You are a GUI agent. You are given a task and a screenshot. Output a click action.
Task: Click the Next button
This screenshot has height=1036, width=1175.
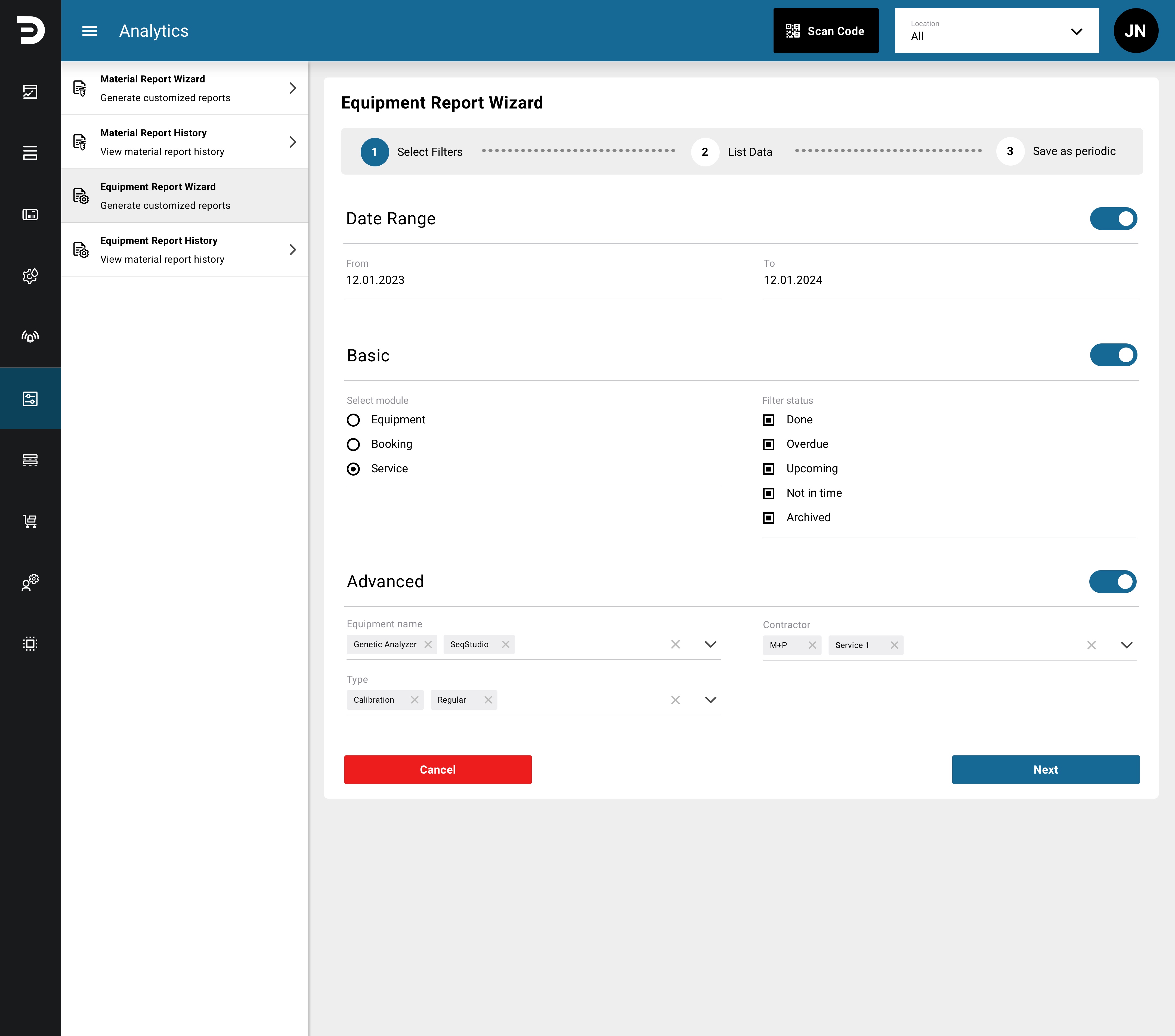tap(1045, 770)
